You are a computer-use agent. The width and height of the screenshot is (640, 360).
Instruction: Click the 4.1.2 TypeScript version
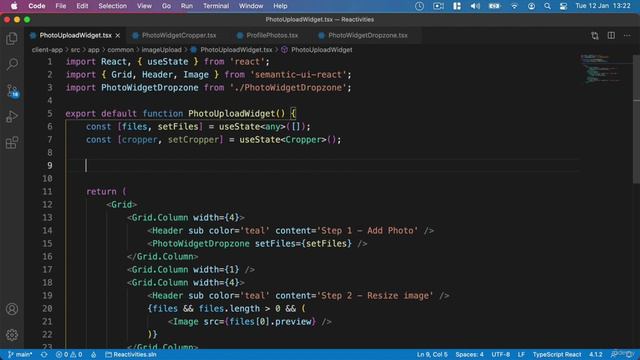596,354
